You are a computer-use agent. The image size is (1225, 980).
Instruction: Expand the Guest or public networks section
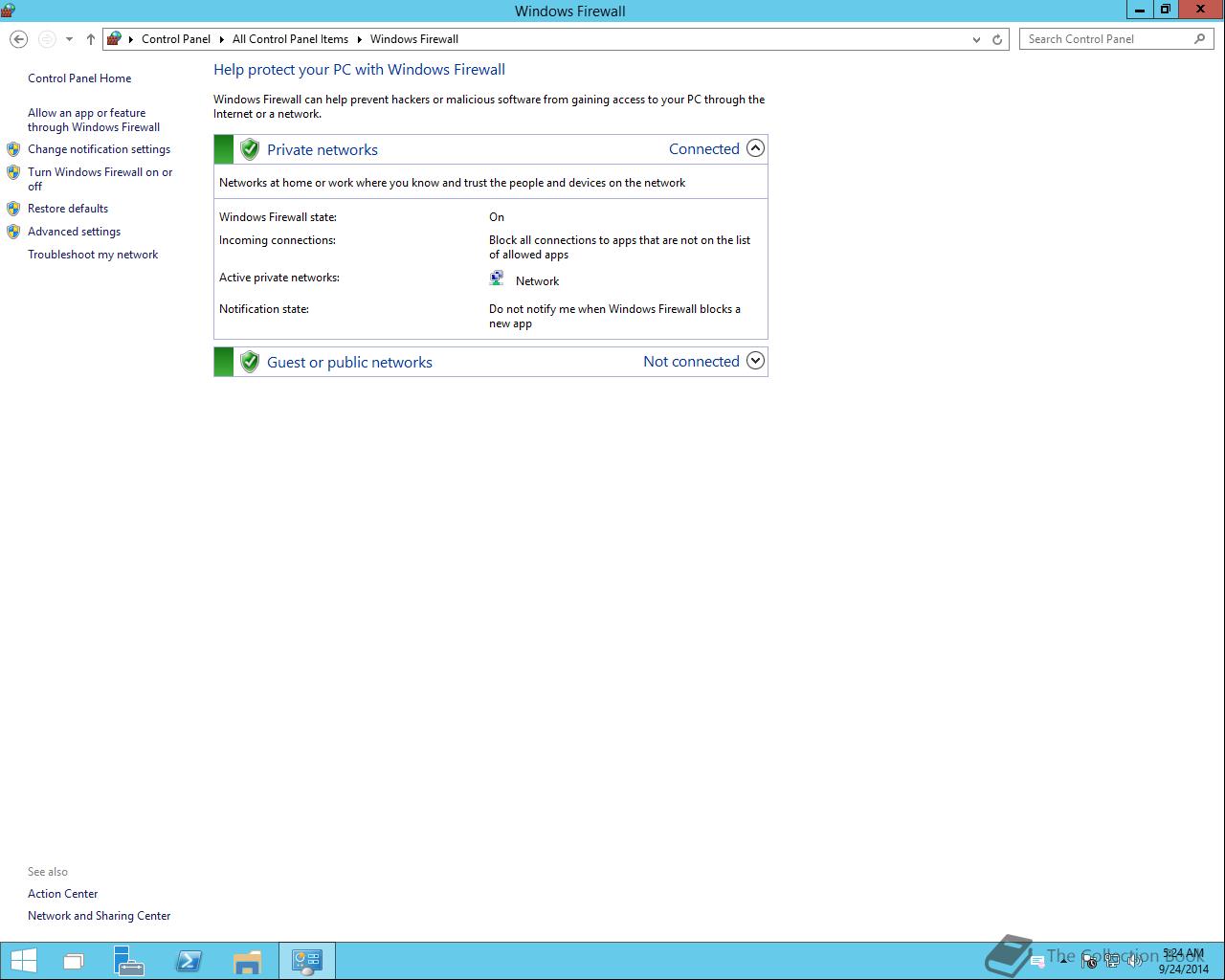[755, 361]
